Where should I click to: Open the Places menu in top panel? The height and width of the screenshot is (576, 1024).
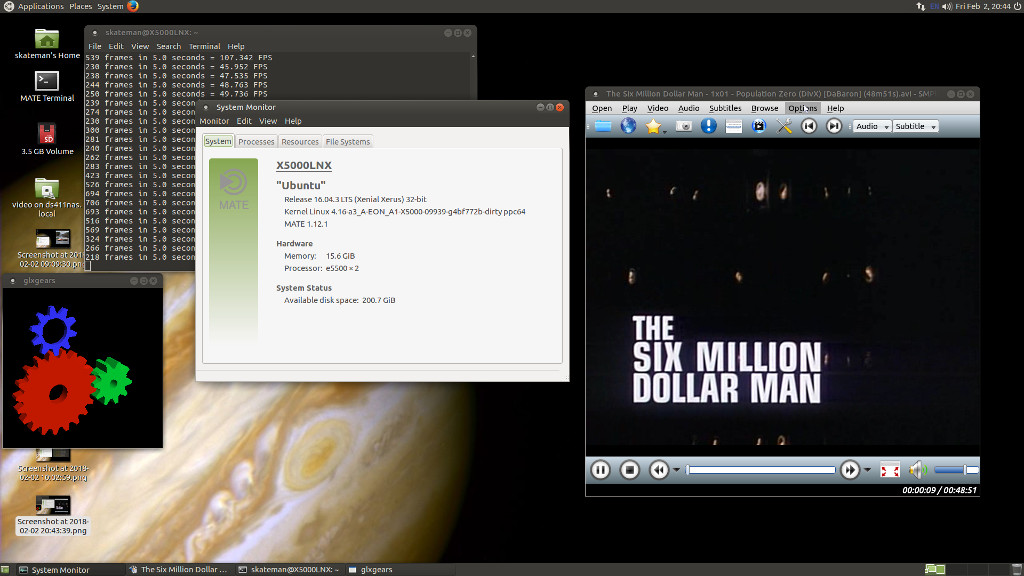pos(80,6)
